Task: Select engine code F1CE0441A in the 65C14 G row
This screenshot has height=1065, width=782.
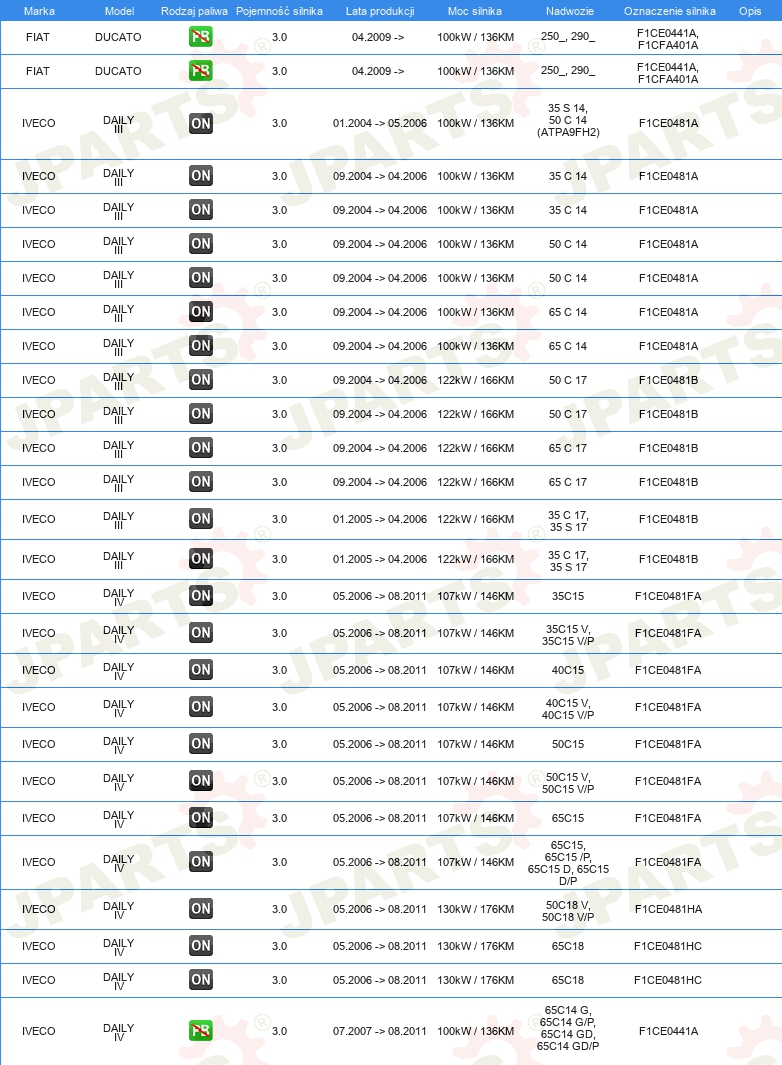Action: click(x=669, y=1031)
